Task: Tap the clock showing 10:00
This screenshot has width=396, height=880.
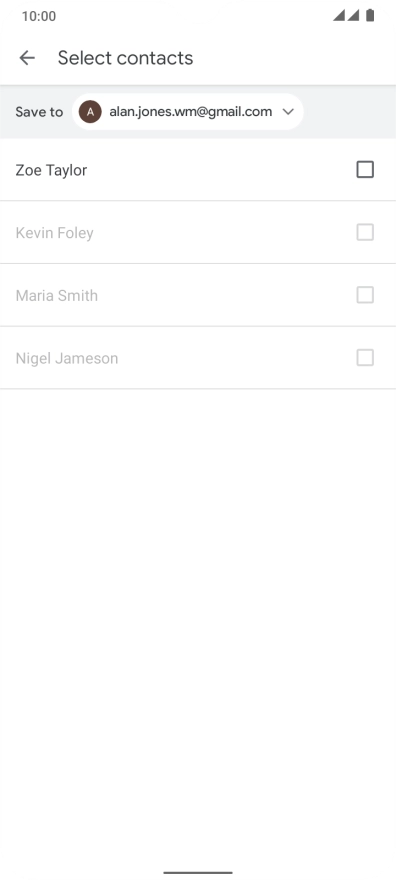Action: point(39,16)
